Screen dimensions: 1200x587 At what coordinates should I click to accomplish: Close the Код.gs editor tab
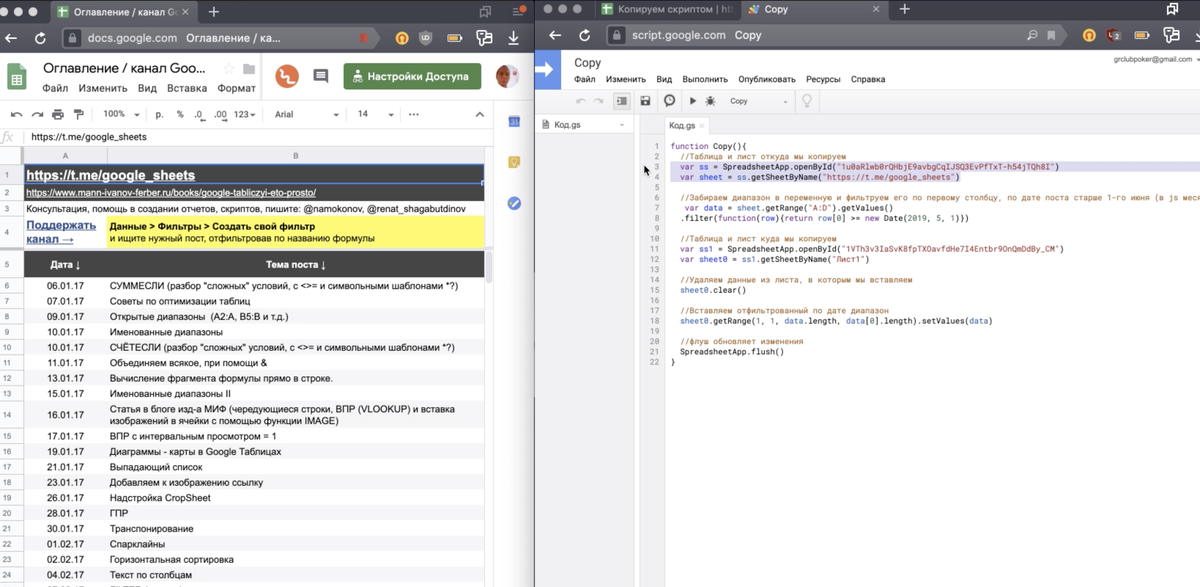click(x=703, y=126)
